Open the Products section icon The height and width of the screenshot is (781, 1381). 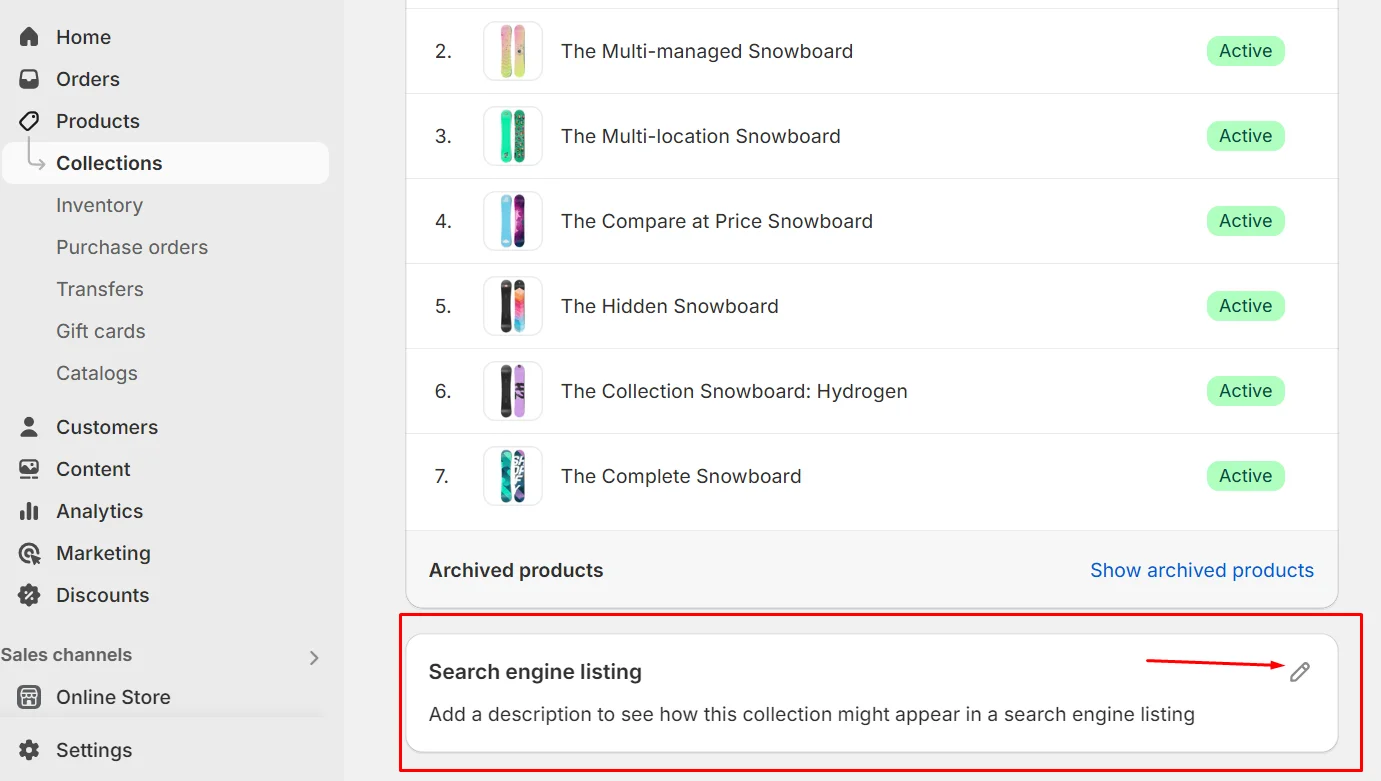point(30,121)
